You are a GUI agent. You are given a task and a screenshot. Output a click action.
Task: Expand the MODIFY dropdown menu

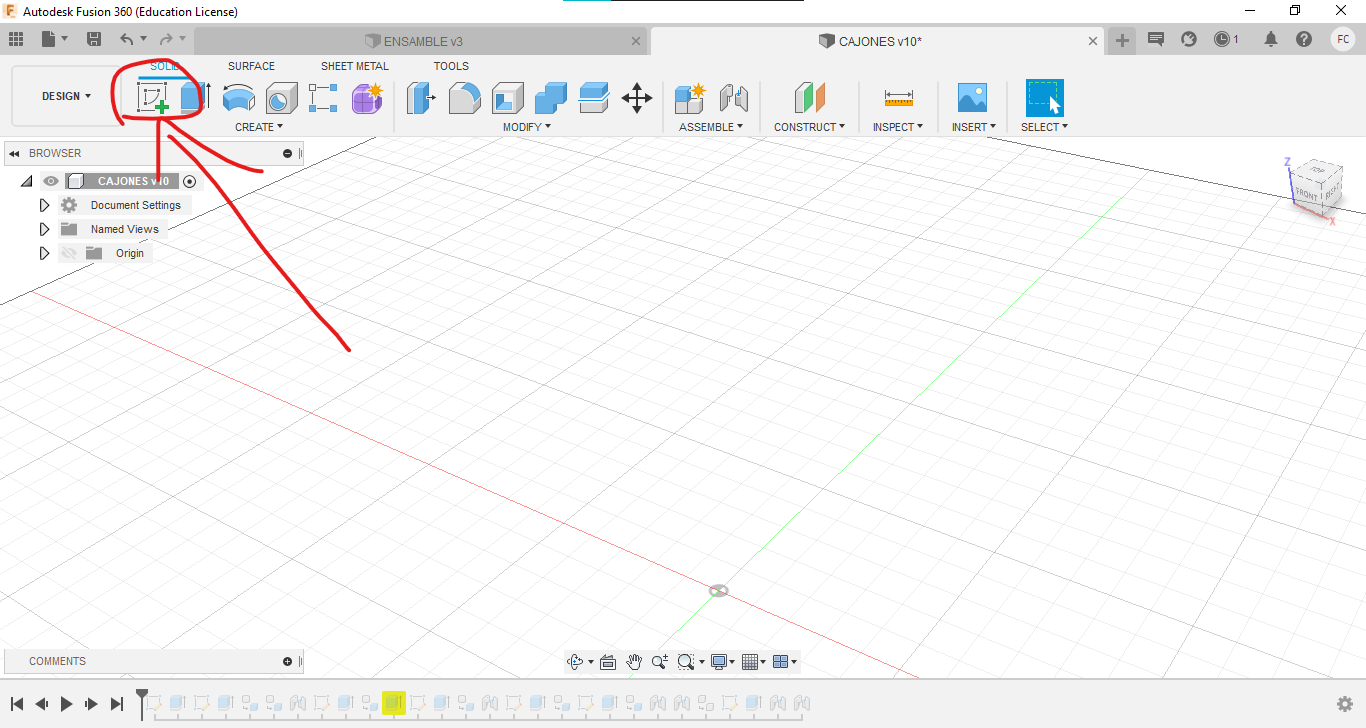[527, 127]
